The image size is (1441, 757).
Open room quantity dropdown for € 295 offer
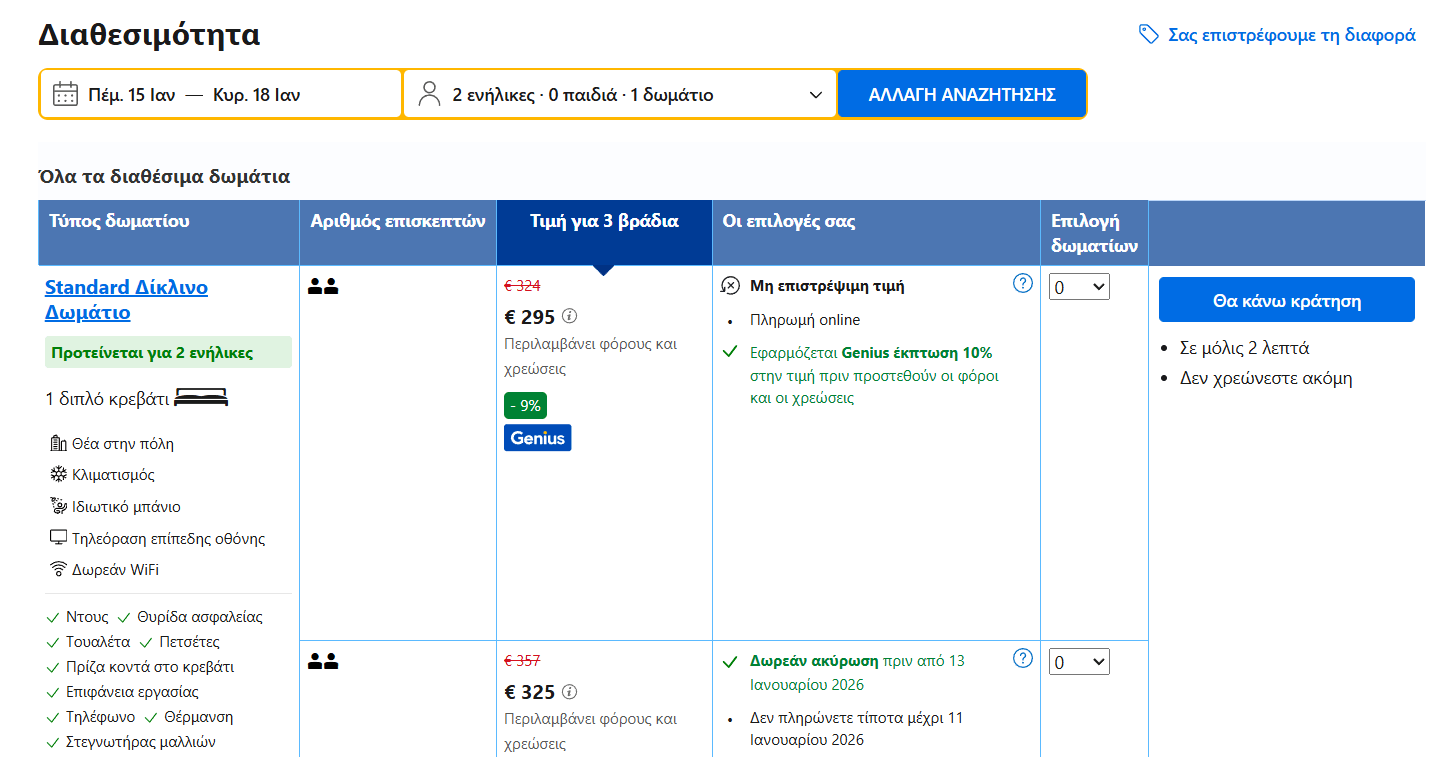pos(1079,287)
